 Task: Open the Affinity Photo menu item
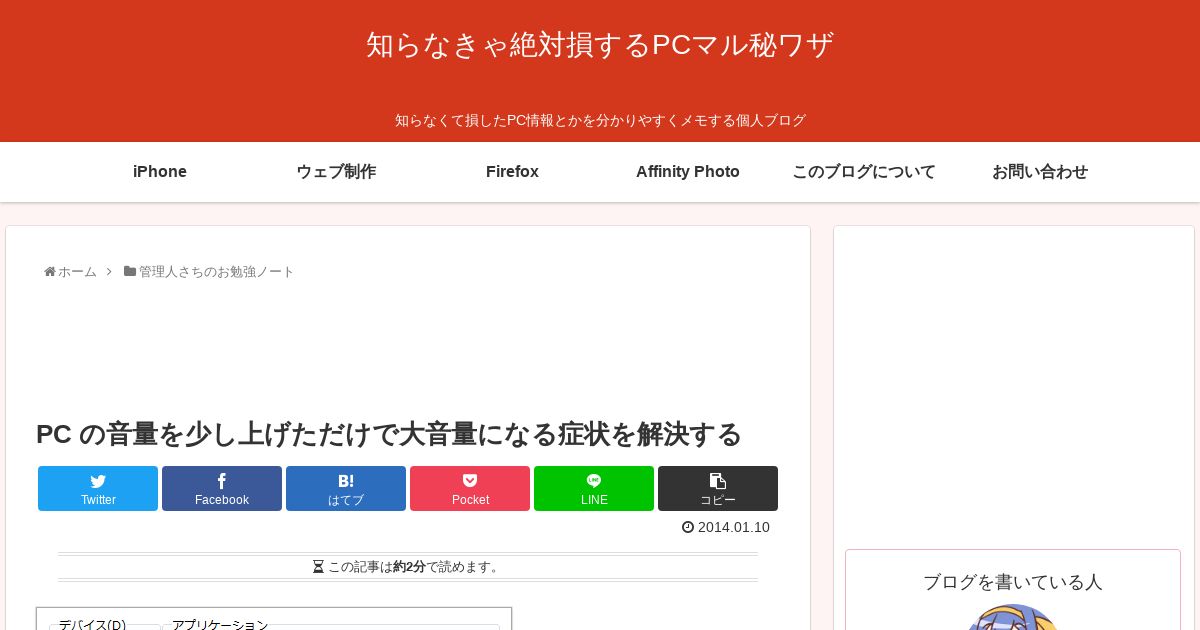(x=688, y=172)
